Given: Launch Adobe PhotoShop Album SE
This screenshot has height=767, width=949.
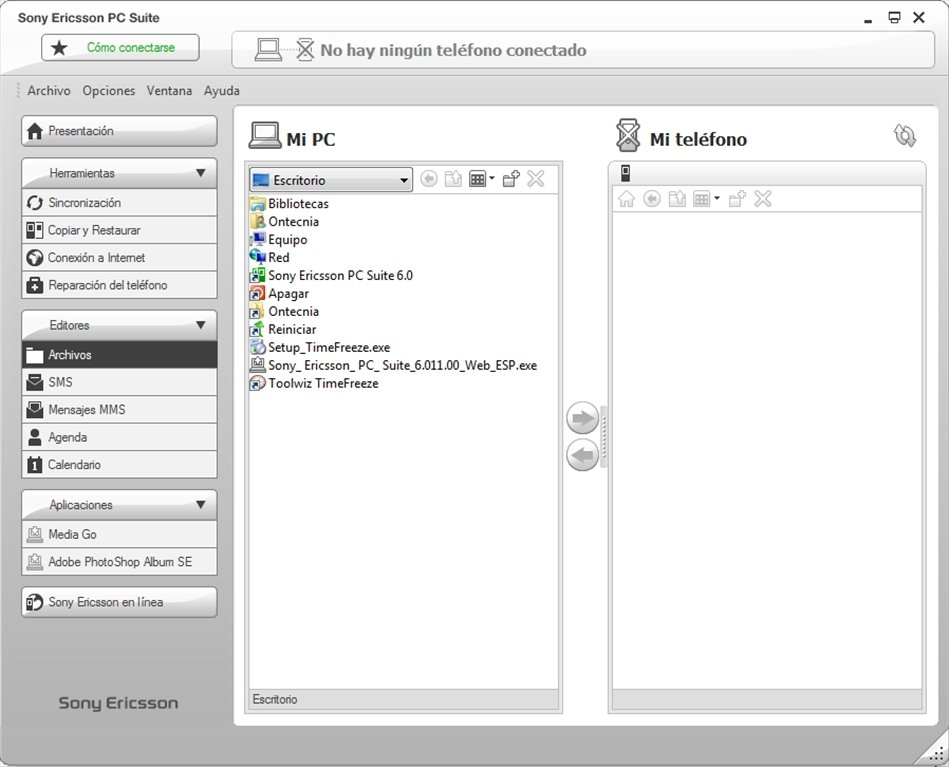Looking at the screenshot, I should (119, 562).
